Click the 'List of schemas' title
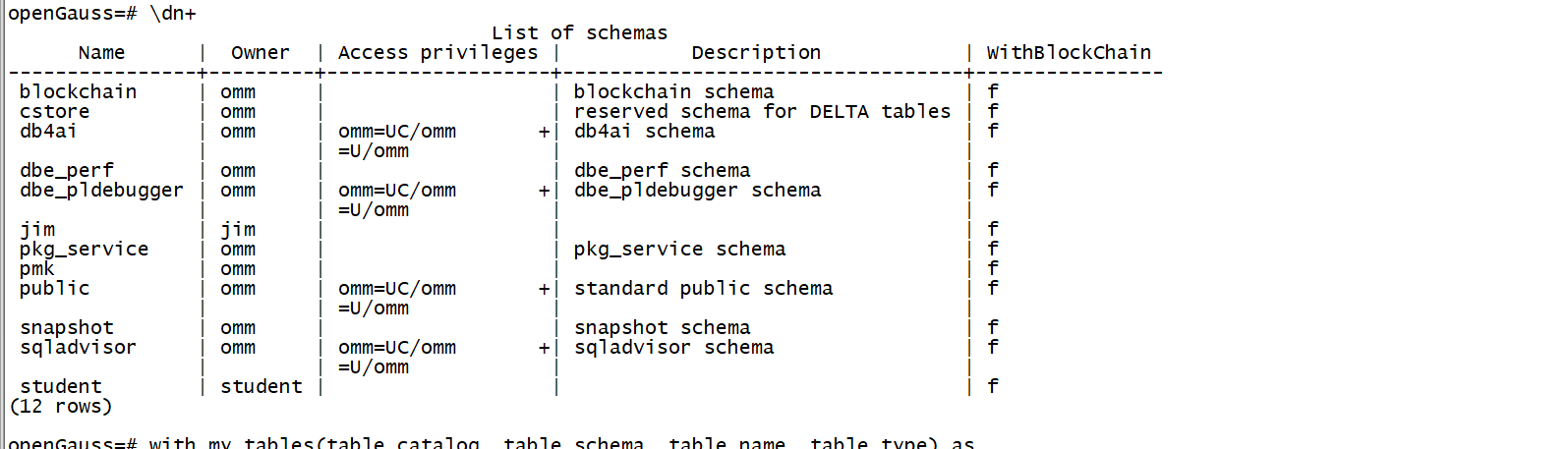 point(579,33)
